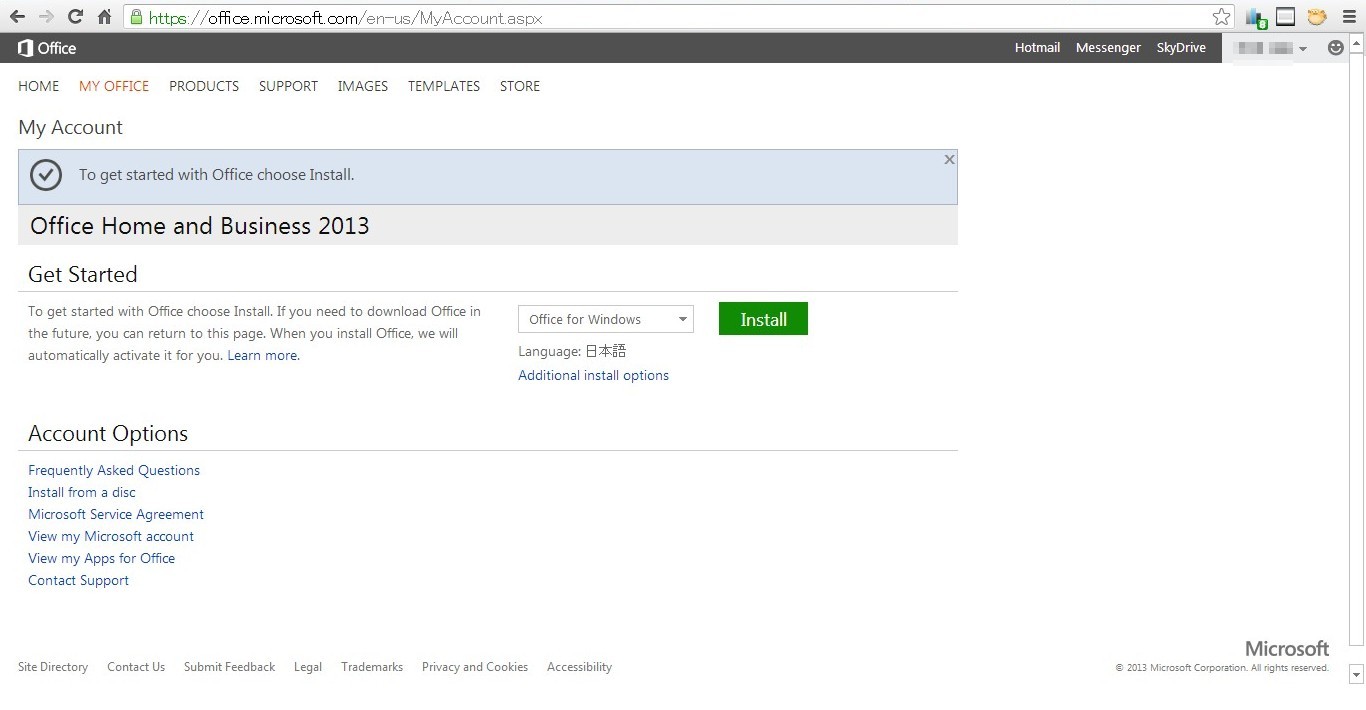
Task: Click the yellow extension icon beside the browser menu
Action: pyautogui.click(x=1317, y=17)
